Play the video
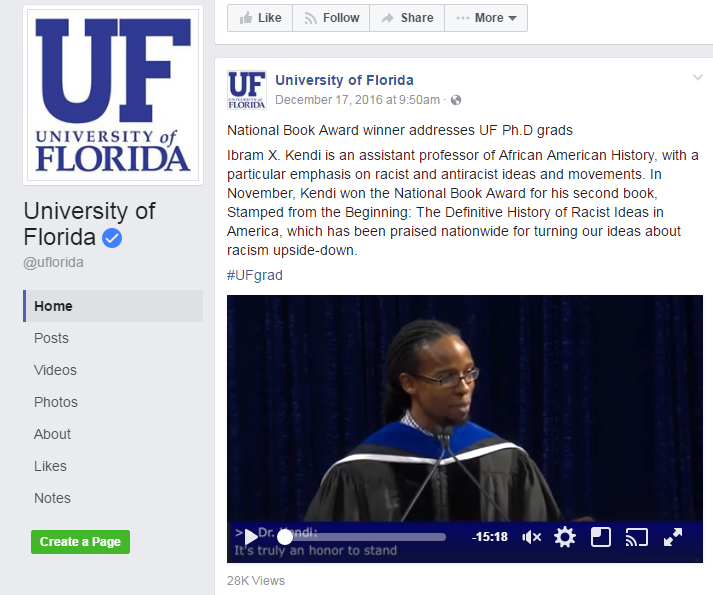Screen dimensions: 713x595 (x=251, y=537)
